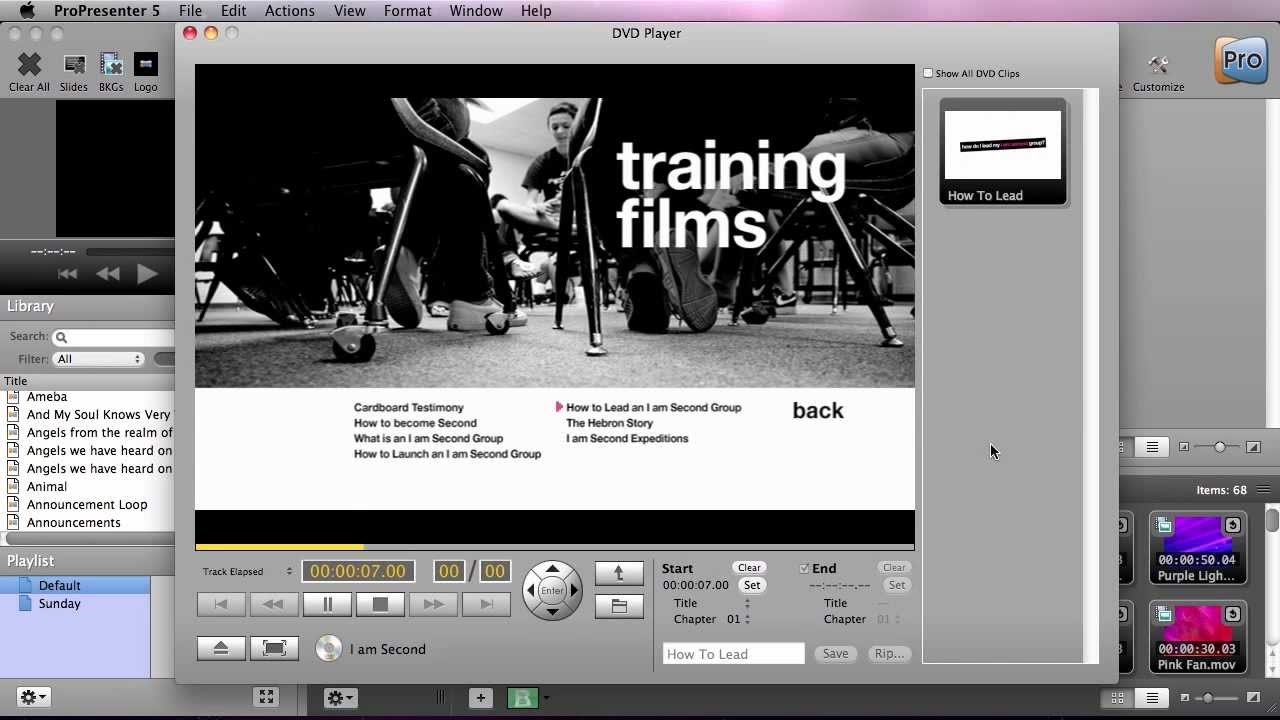
Task: Open the library Filter All dropdown
Action: pos(99,359)
